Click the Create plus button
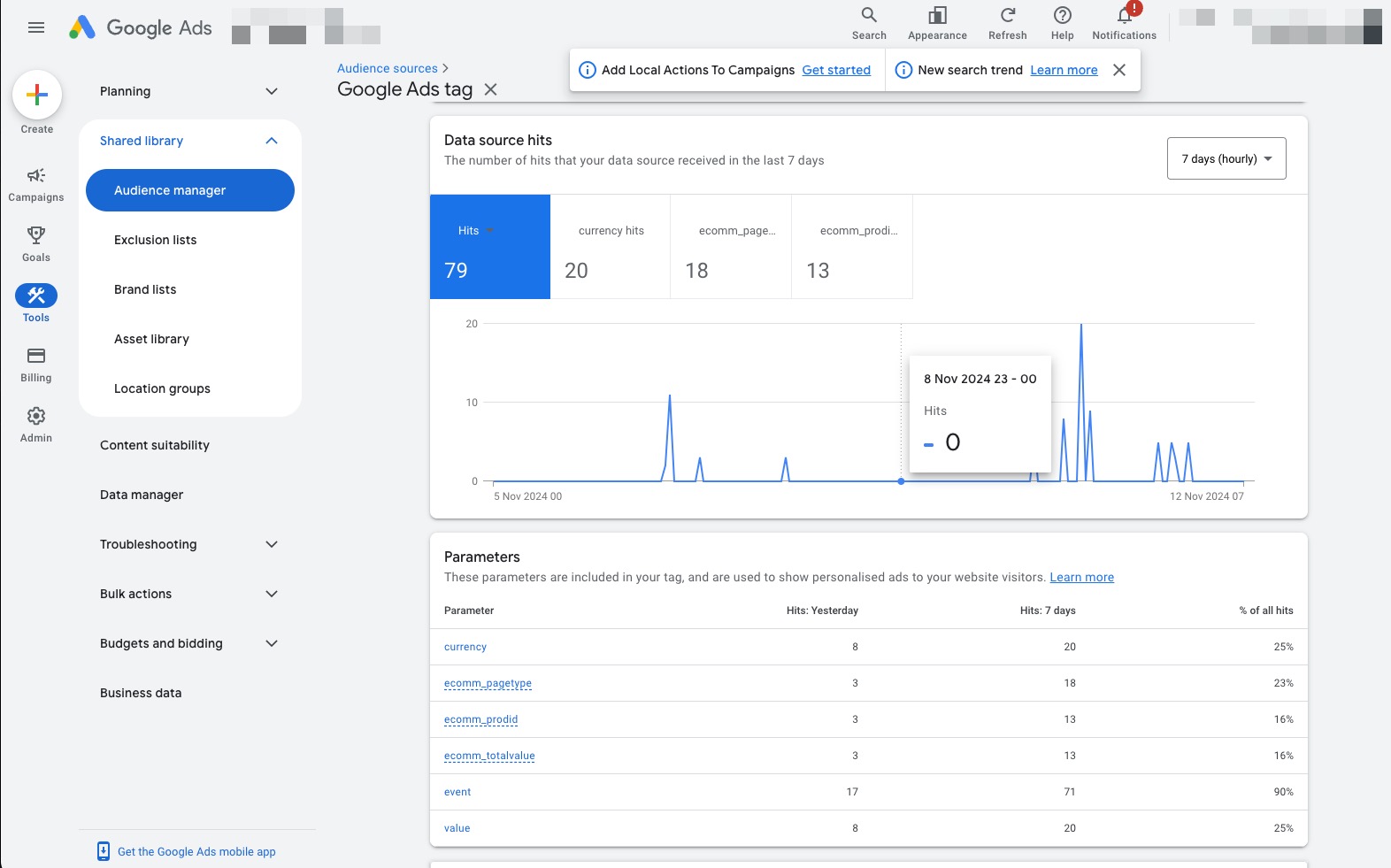This screenshot has height=868, width=1391. coord(37,95)
